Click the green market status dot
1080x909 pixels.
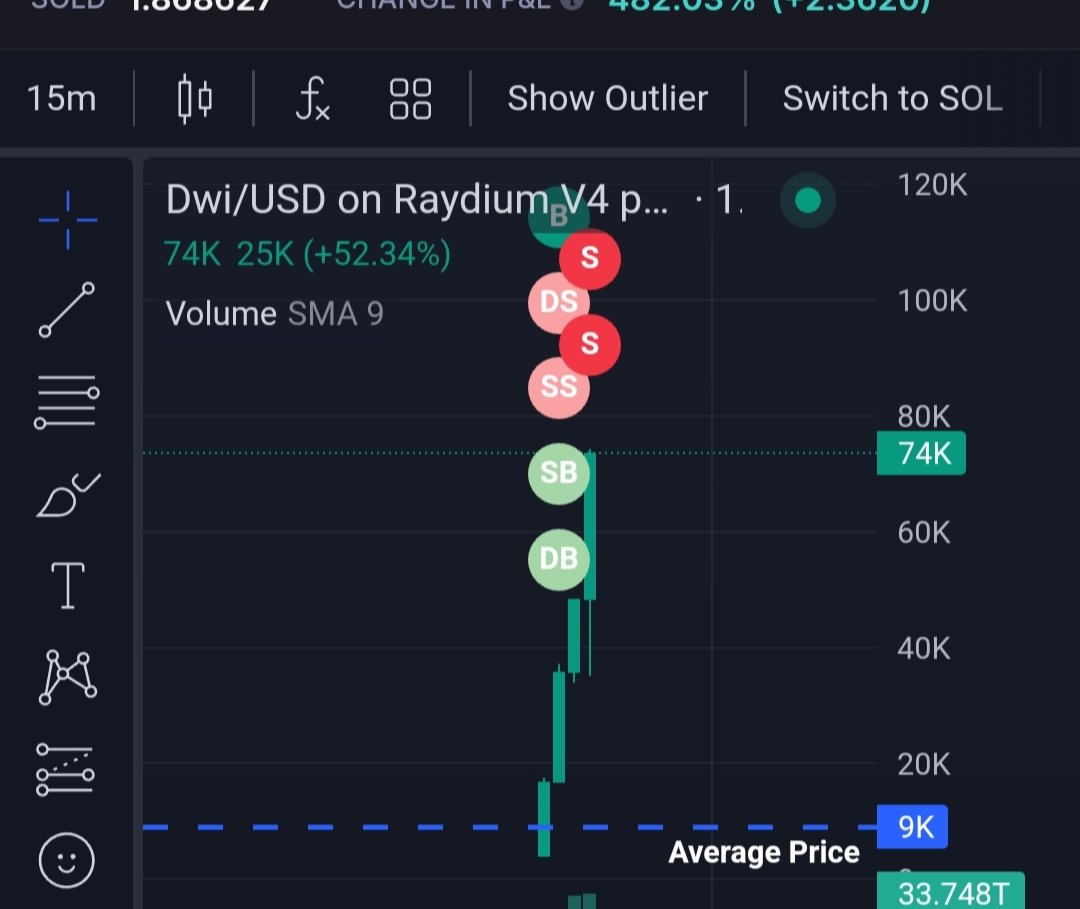(x=807, y=200)
